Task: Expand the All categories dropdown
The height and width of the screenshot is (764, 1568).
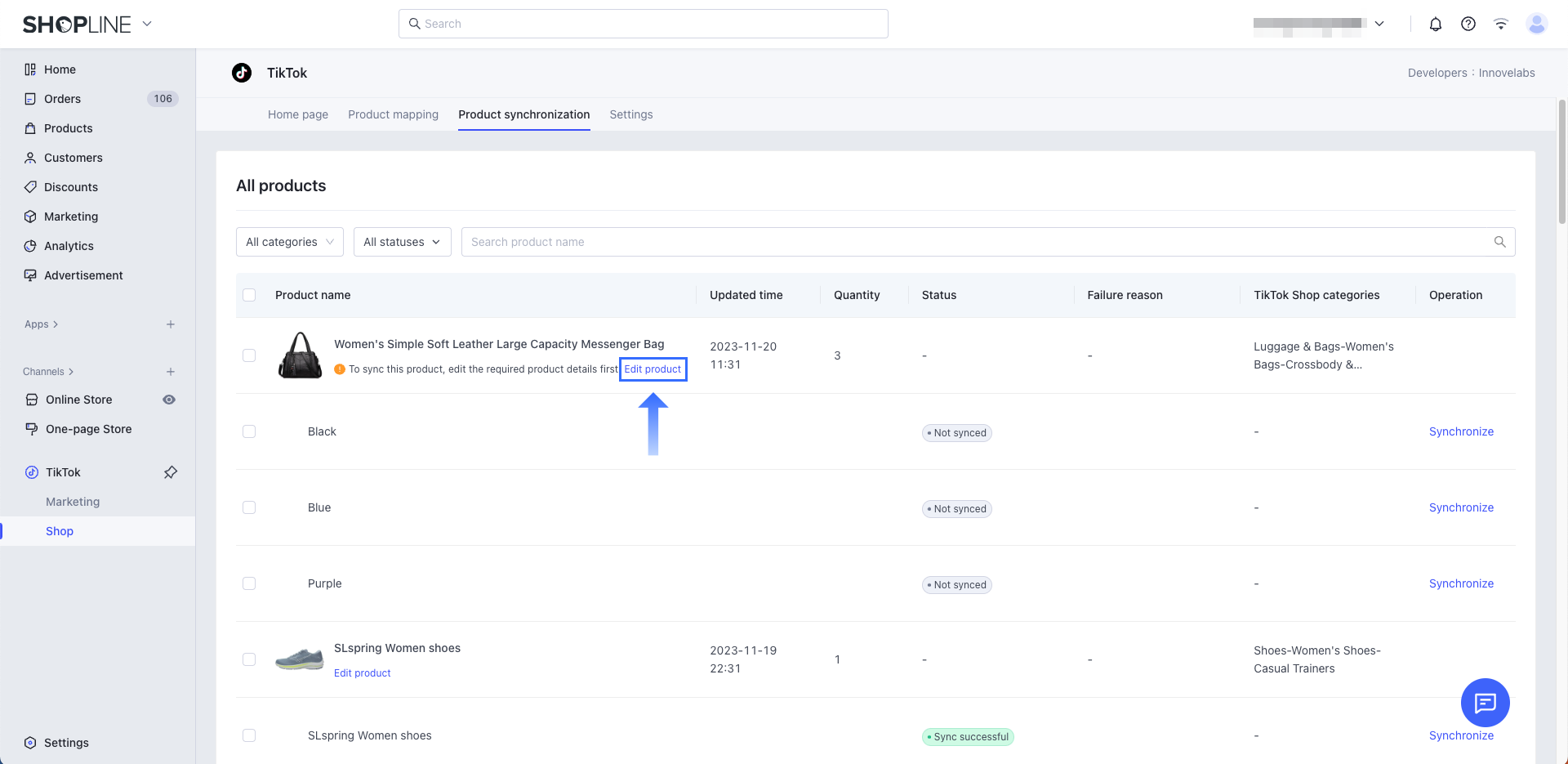Action: 290,242
